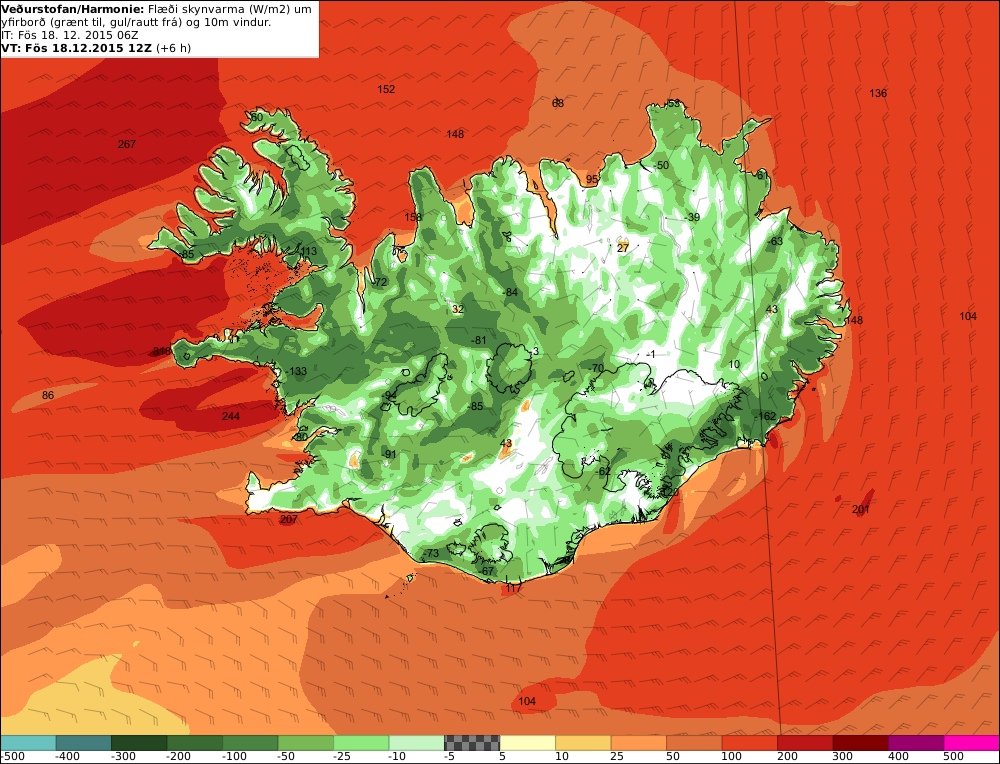This screenshot has height=764, width=1000.
Task: Click the -100 to -50 green legend swatch
Action: point(250,742)
